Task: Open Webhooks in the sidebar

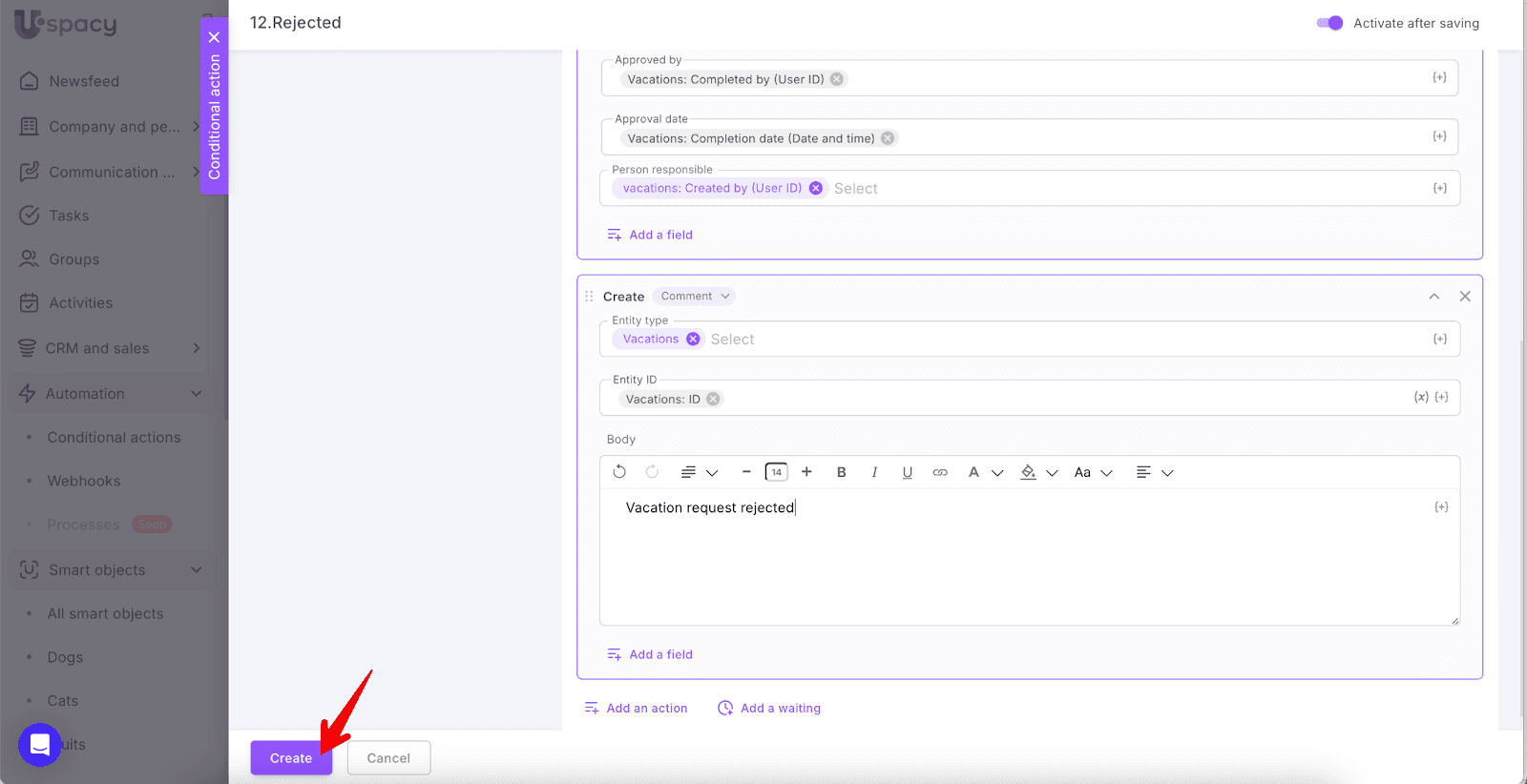Action: click(84, 482)
